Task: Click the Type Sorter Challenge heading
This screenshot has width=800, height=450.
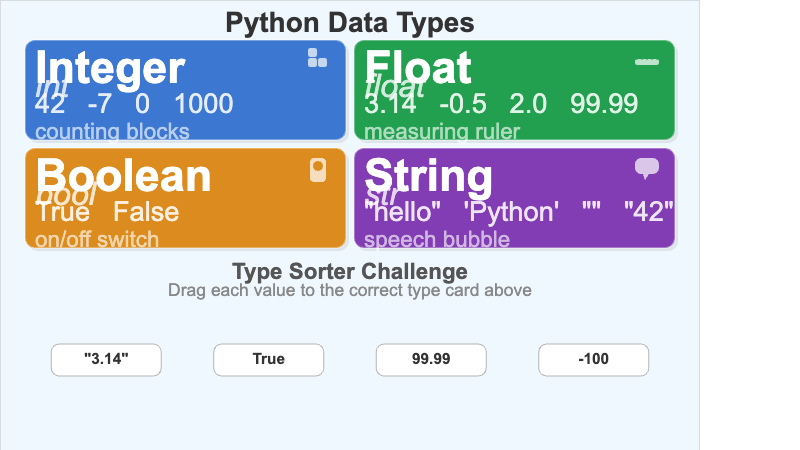Action: [349, 271]
